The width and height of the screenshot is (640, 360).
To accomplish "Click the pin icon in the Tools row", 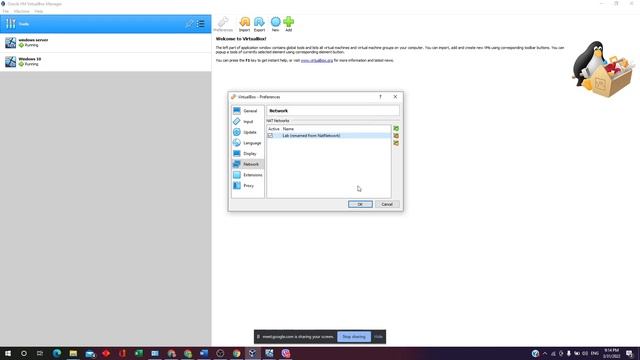I will [189, 24].
